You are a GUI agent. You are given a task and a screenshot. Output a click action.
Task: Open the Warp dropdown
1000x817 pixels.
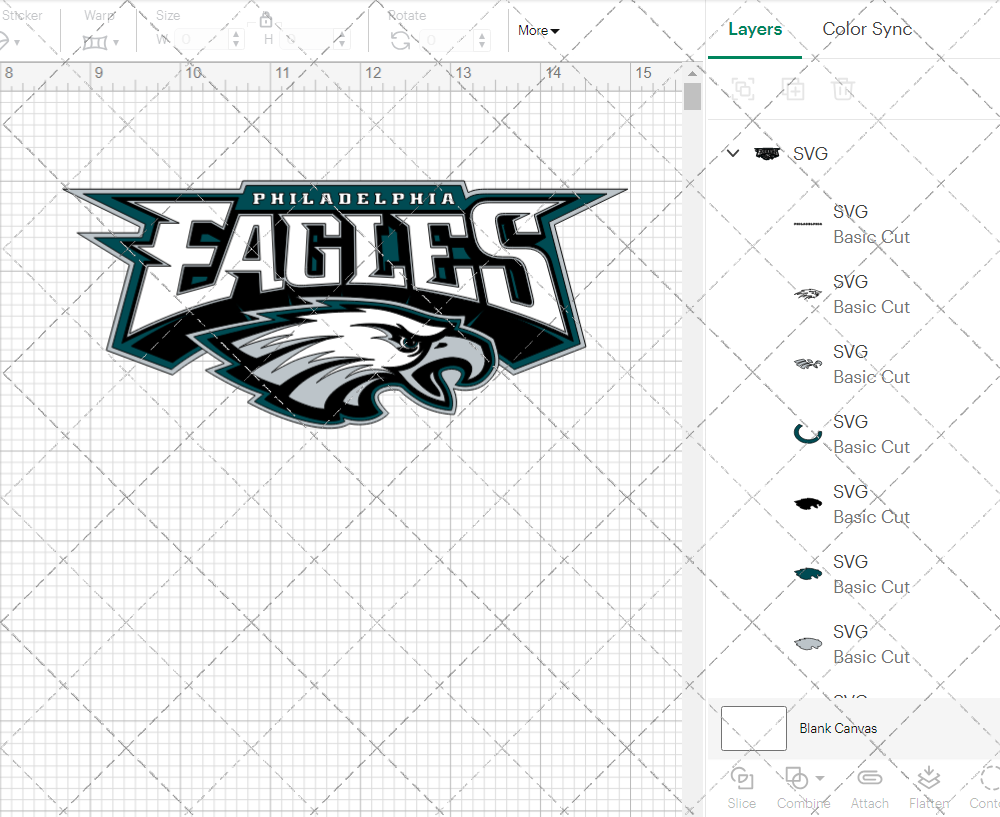(101, 42)
